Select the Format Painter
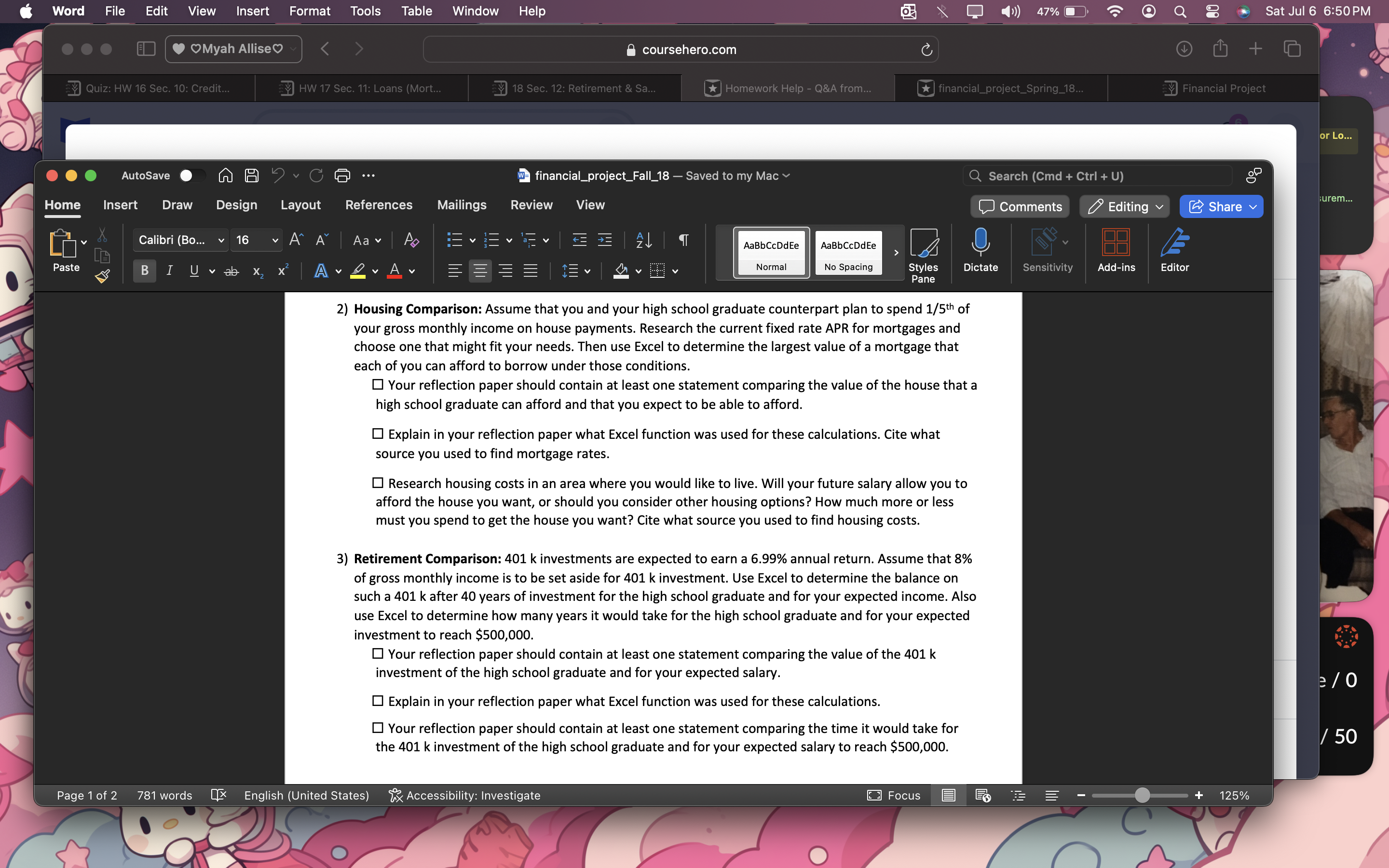Viewport: 1389px width, 868px height. pos(103,277)
